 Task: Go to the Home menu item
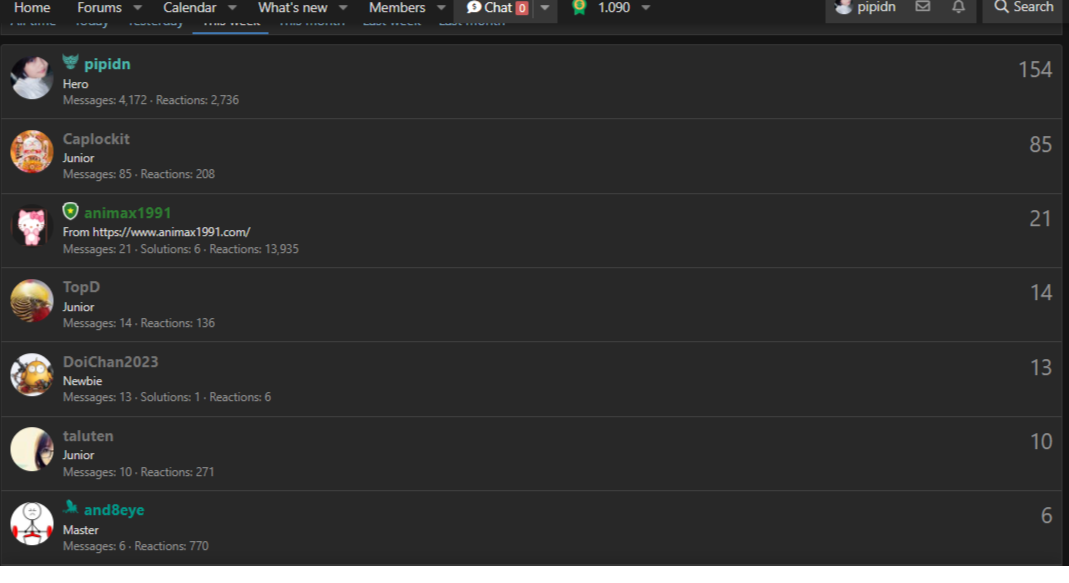click(x=32, y=8)
